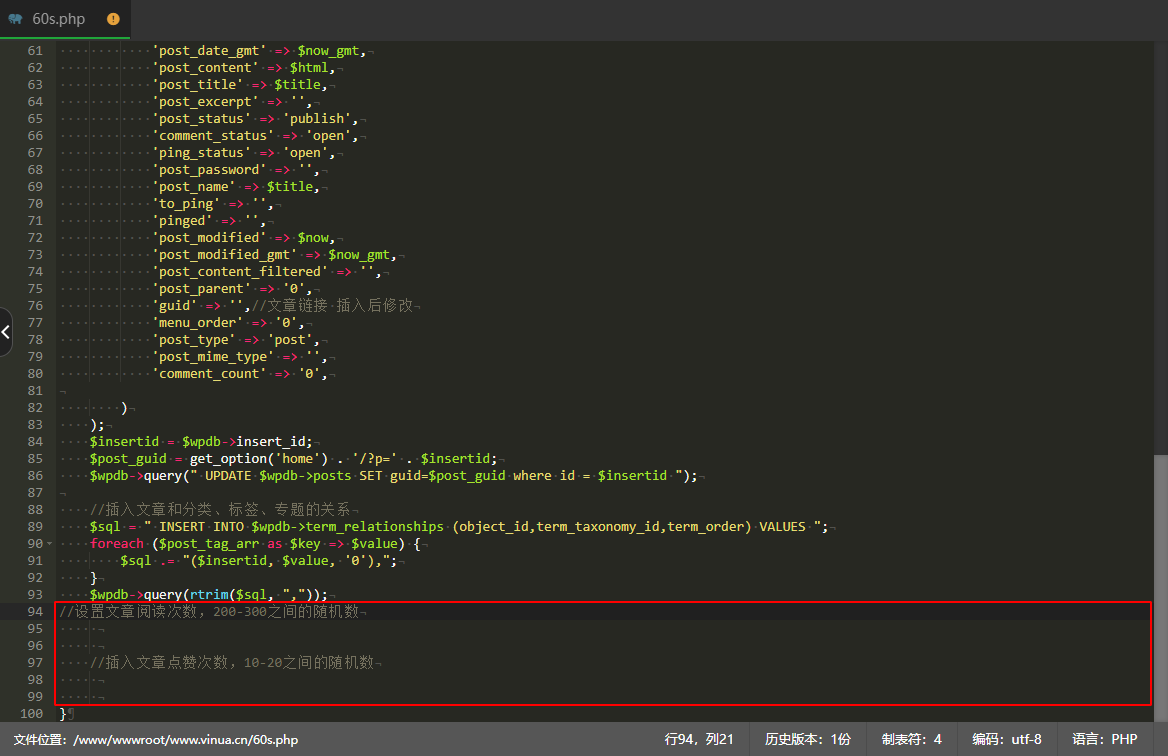Expand the collapsed left sidebar arrow
Image resolution: width=1168 pixels, height=756 pixels.
click(5, 331)
